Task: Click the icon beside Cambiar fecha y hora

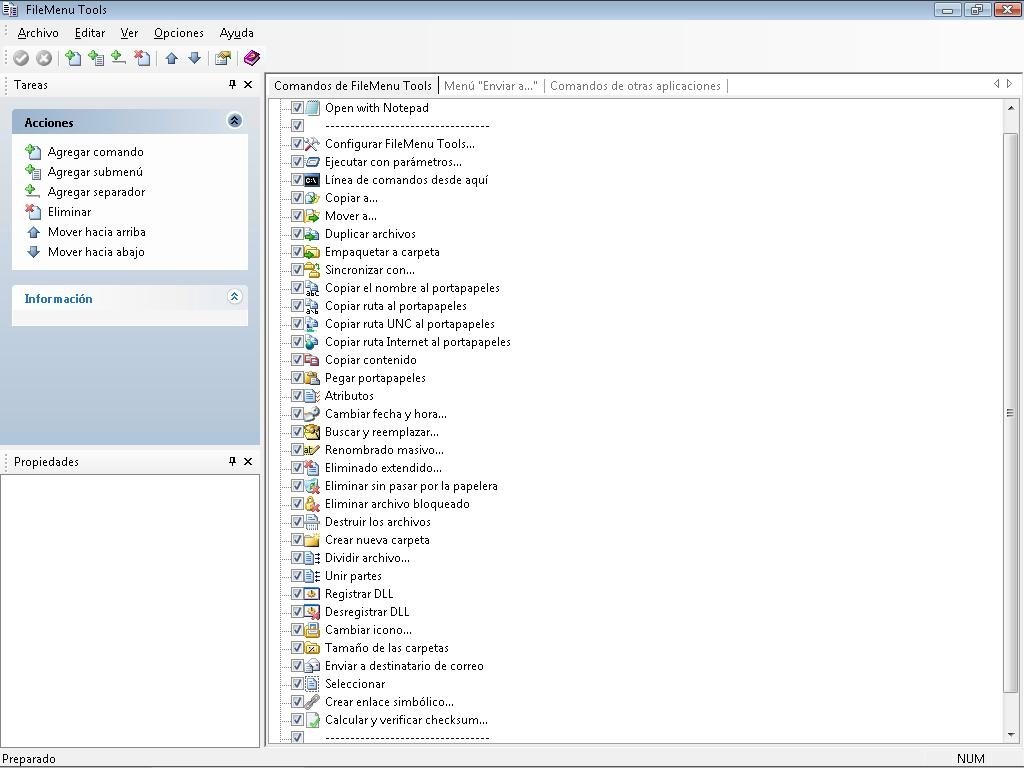Action: 312,413
